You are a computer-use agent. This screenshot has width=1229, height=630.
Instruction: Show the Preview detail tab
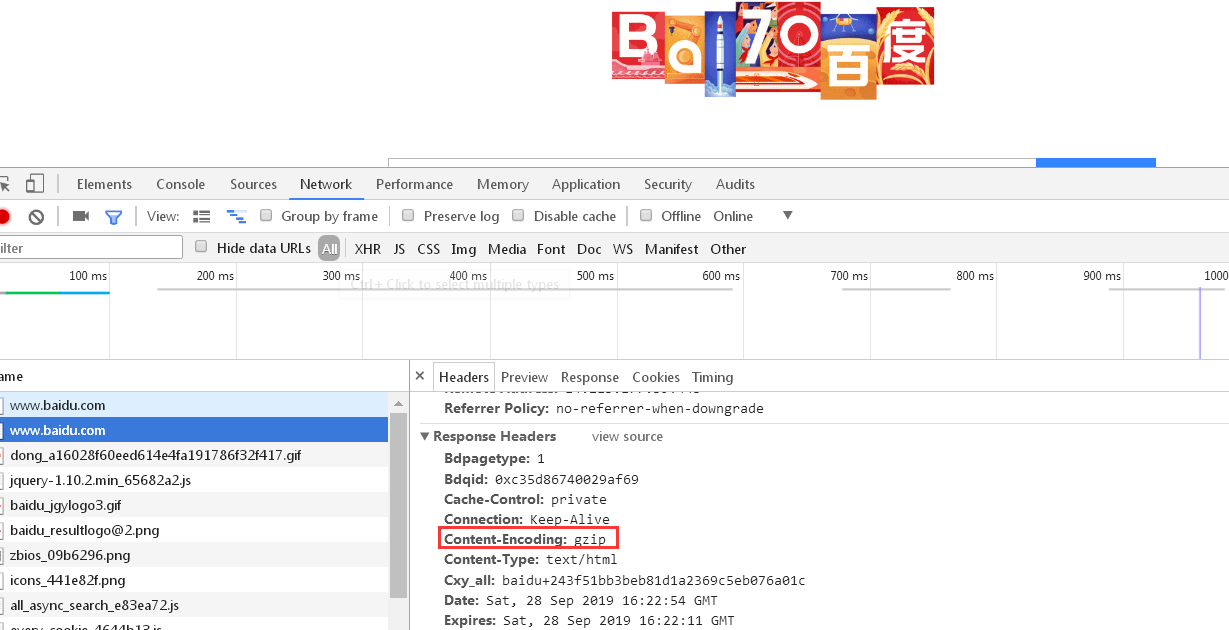point(525,377)
